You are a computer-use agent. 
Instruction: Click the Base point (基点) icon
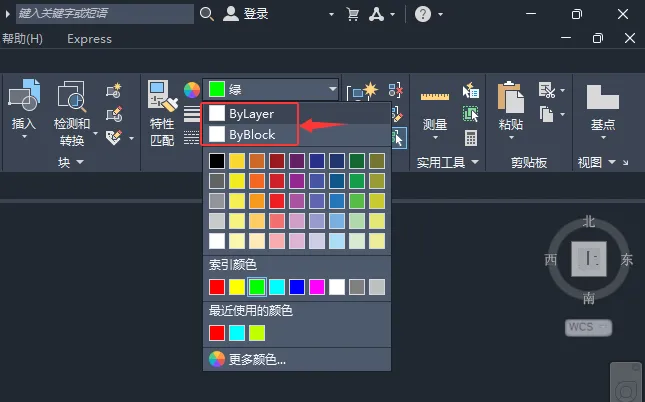(x=603, y=97)
